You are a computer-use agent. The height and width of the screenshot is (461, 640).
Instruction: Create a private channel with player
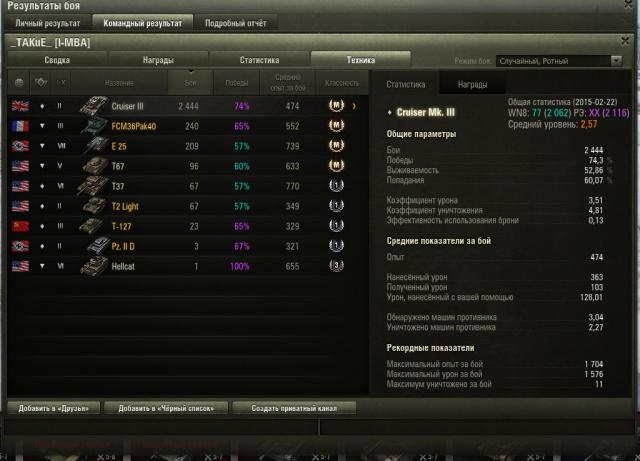tap(294, 408)
